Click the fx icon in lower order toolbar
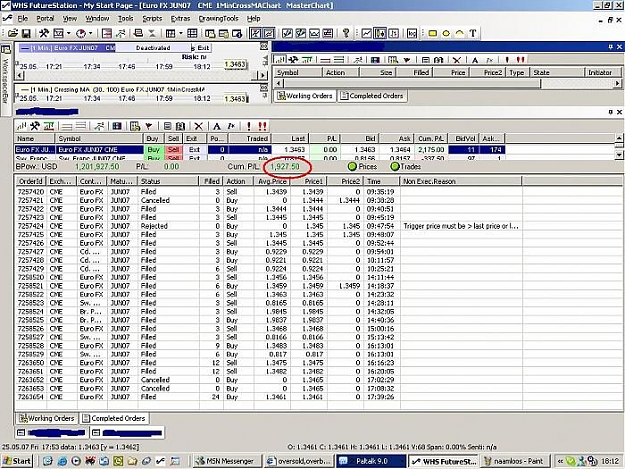Viewport: 625px width, 469px height. [x=231, y=126]
